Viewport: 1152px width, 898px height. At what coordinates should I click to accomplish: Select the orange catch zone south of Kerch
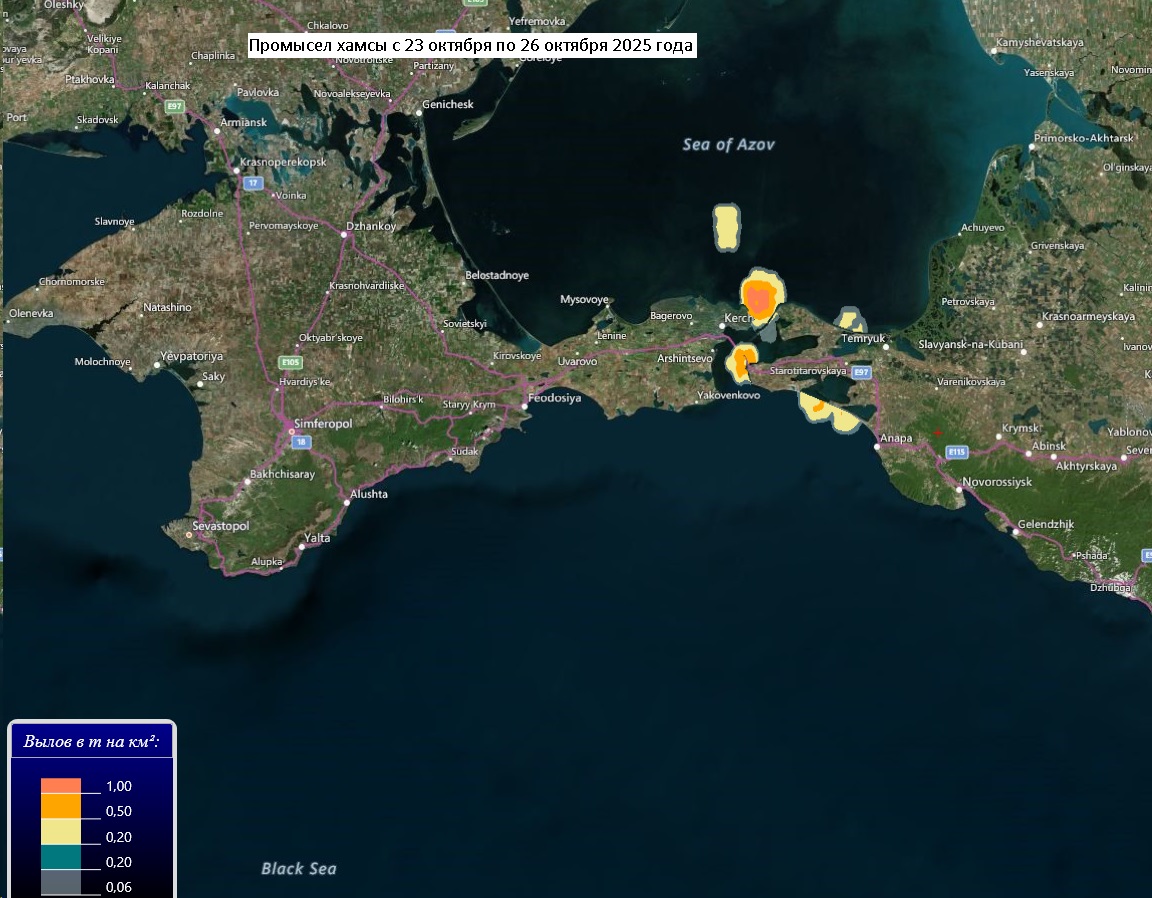tap(743, 361)
